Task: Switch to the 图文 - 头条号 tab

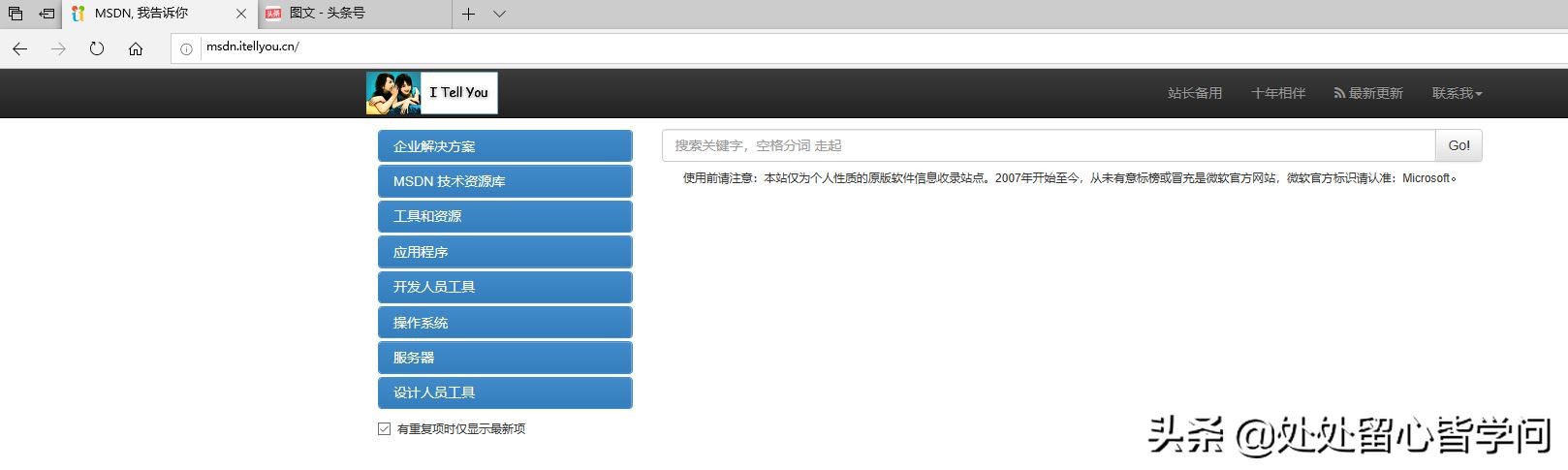Action: (355, 14)
